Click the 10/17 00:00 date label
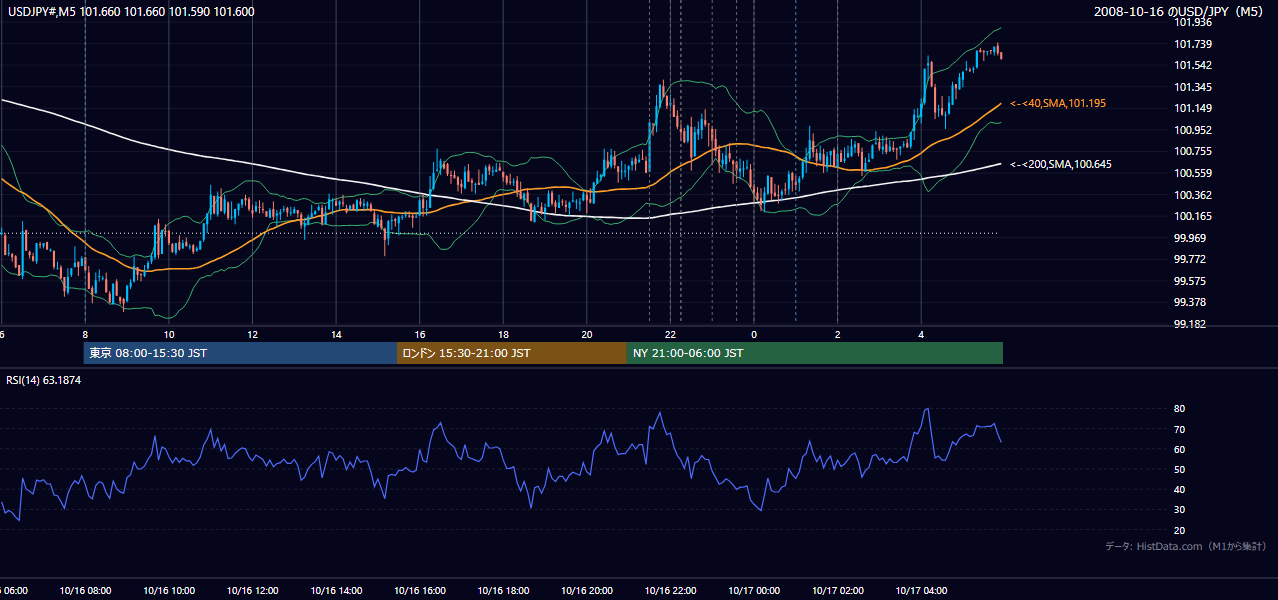This screenshot has width=1278, height=600. tap(754, 591)
